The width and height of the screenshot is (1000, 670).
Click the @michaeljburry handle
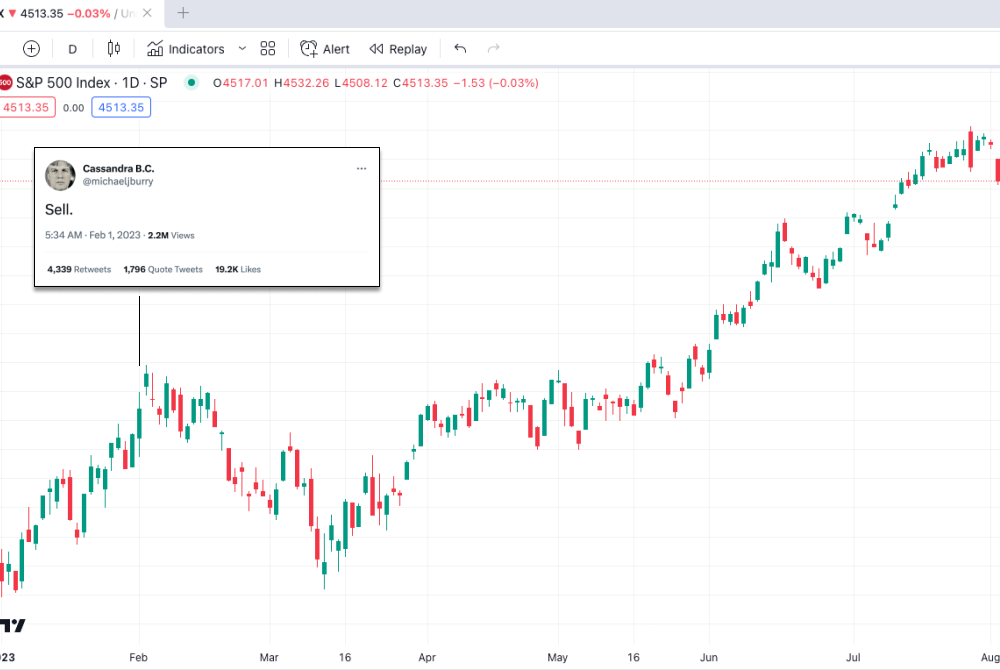[117, 182]
